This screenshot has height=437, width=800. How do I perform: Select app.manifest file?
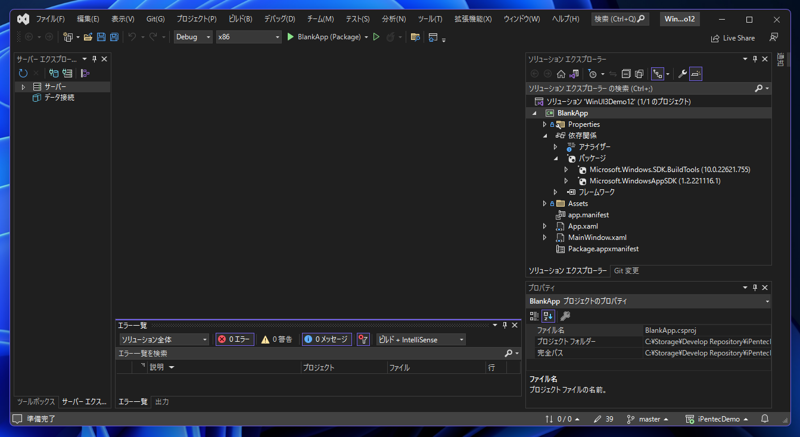coord(588,215)
